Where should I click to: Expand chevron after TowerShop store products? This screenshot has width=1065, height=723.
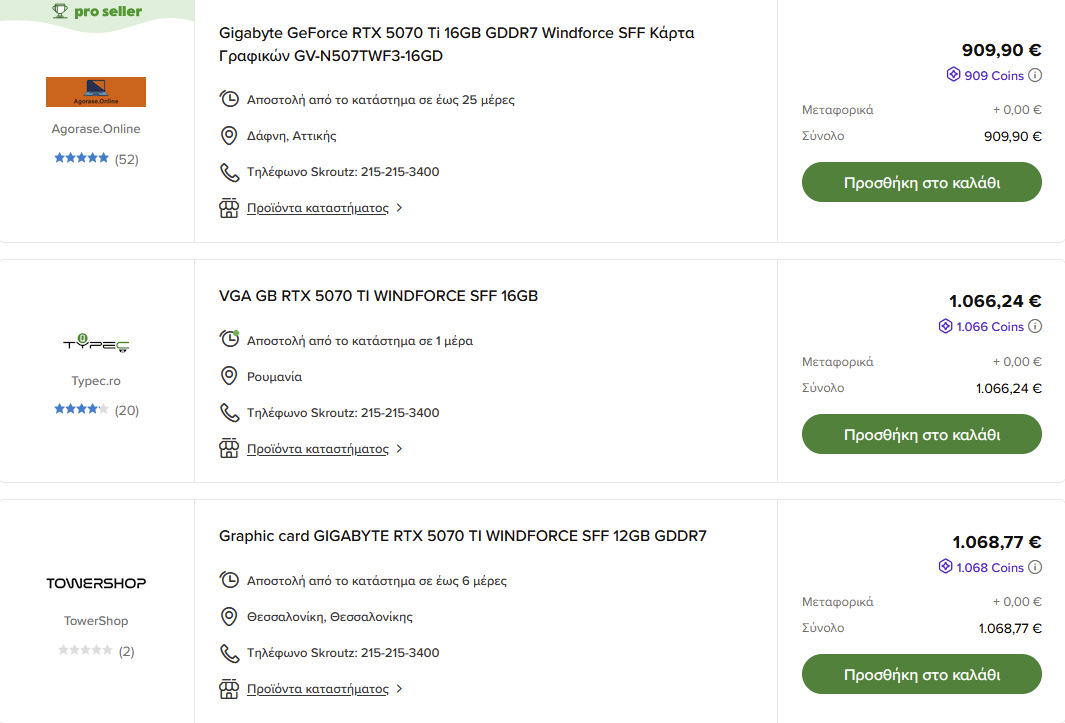pos(399,689)
